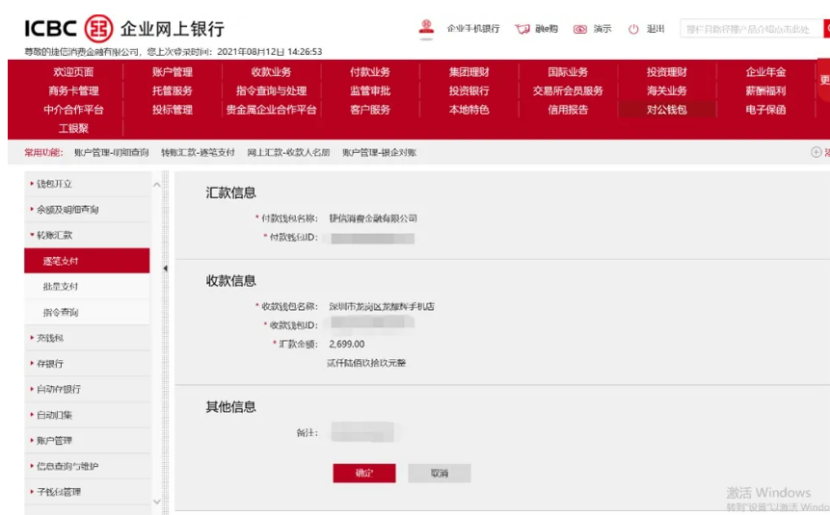Select the highlighted 对公钱包 menu

(667, 110)
